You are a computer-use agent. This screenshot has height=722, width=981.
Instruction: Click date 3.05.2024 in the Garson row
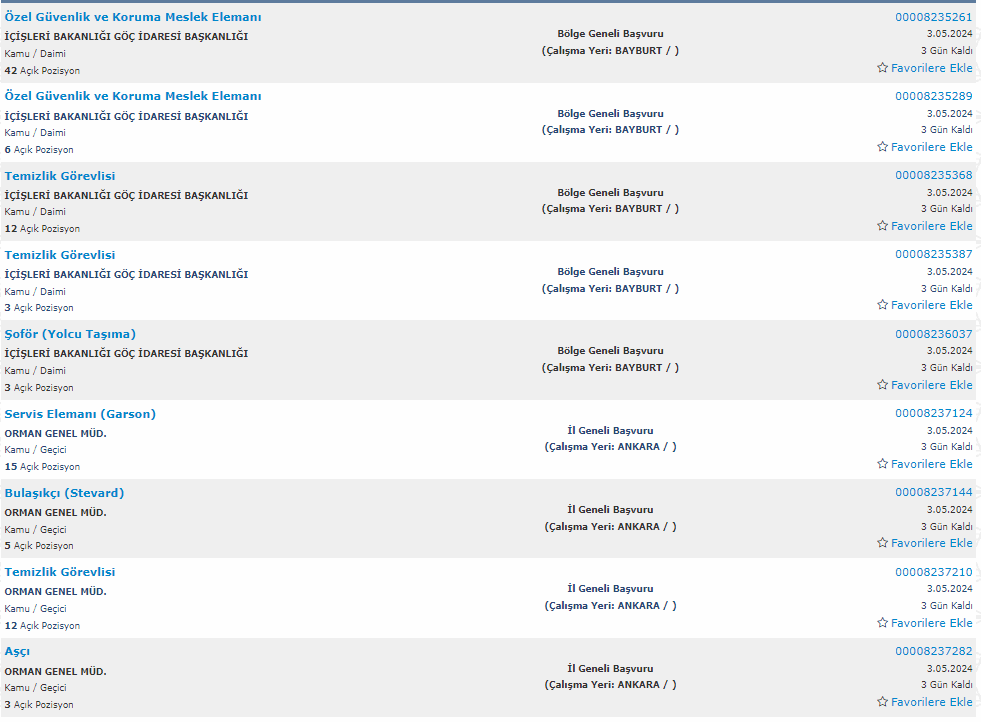pos(950,430)
